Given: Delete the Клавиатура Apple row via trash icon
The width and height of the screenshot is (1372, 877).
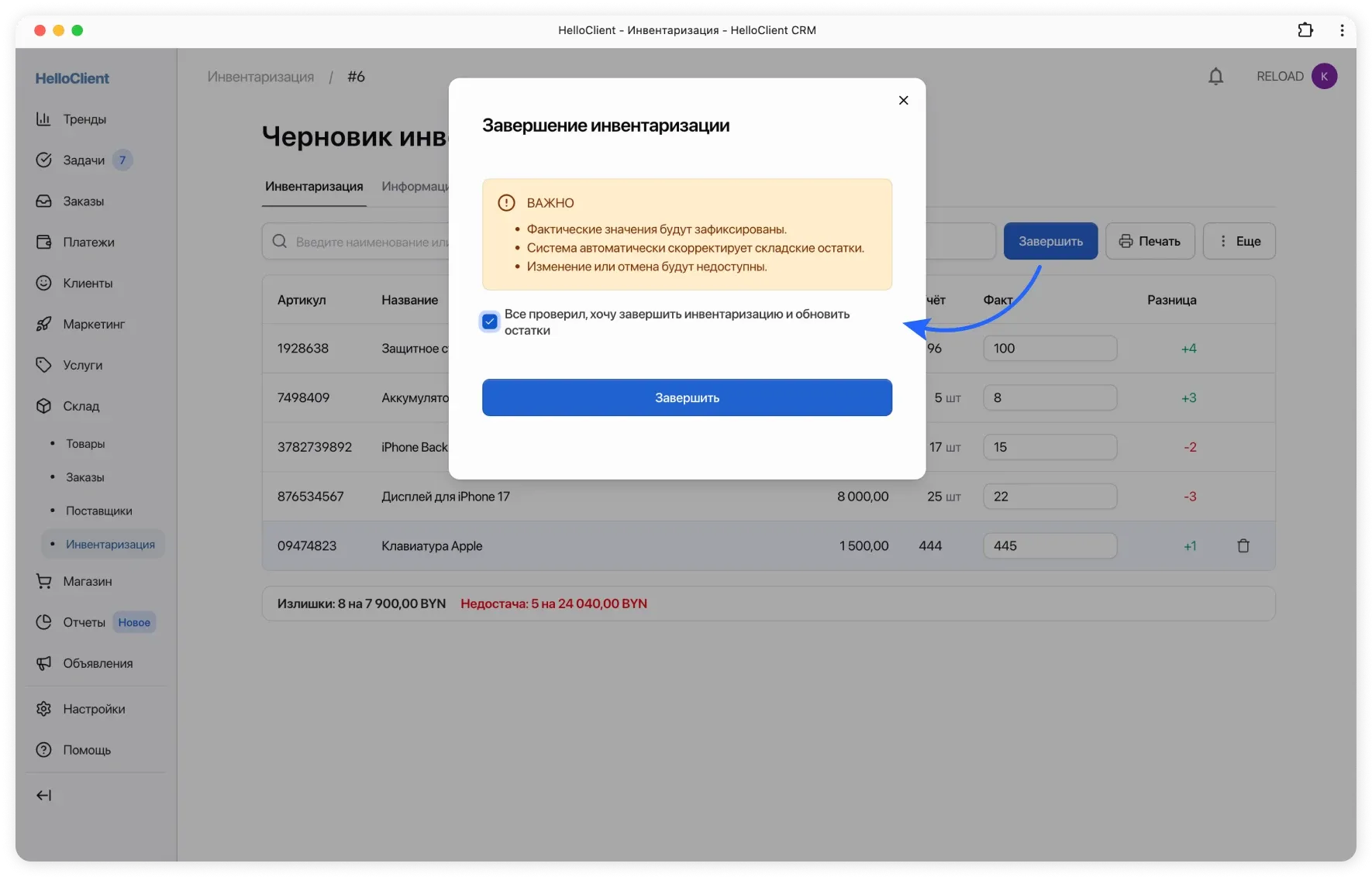Looking at the screenshot, I should pyautogui.click(x=1243, y=545).
